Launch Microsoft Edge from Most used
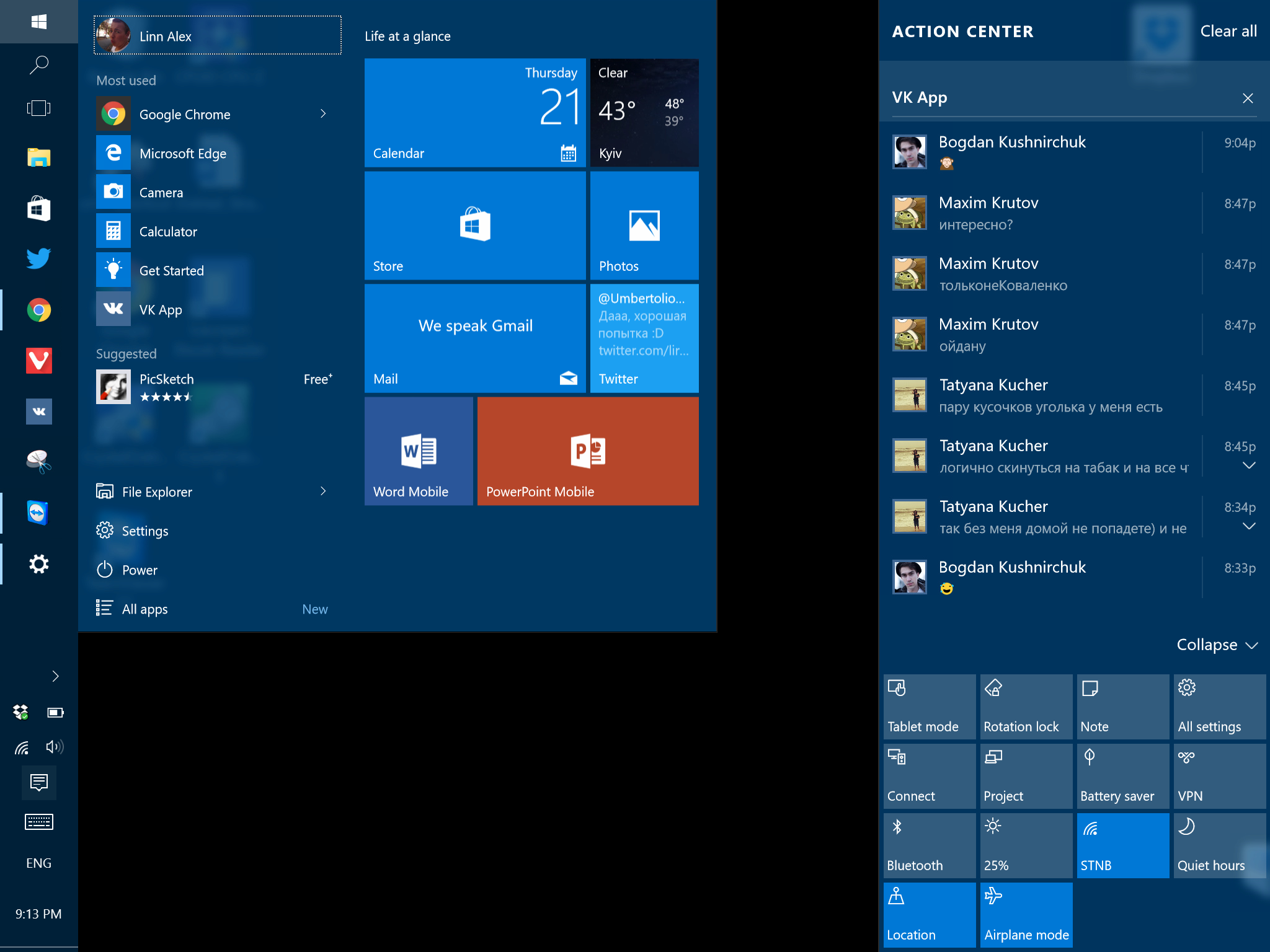Screen dimensions: 1270x952 218,153
